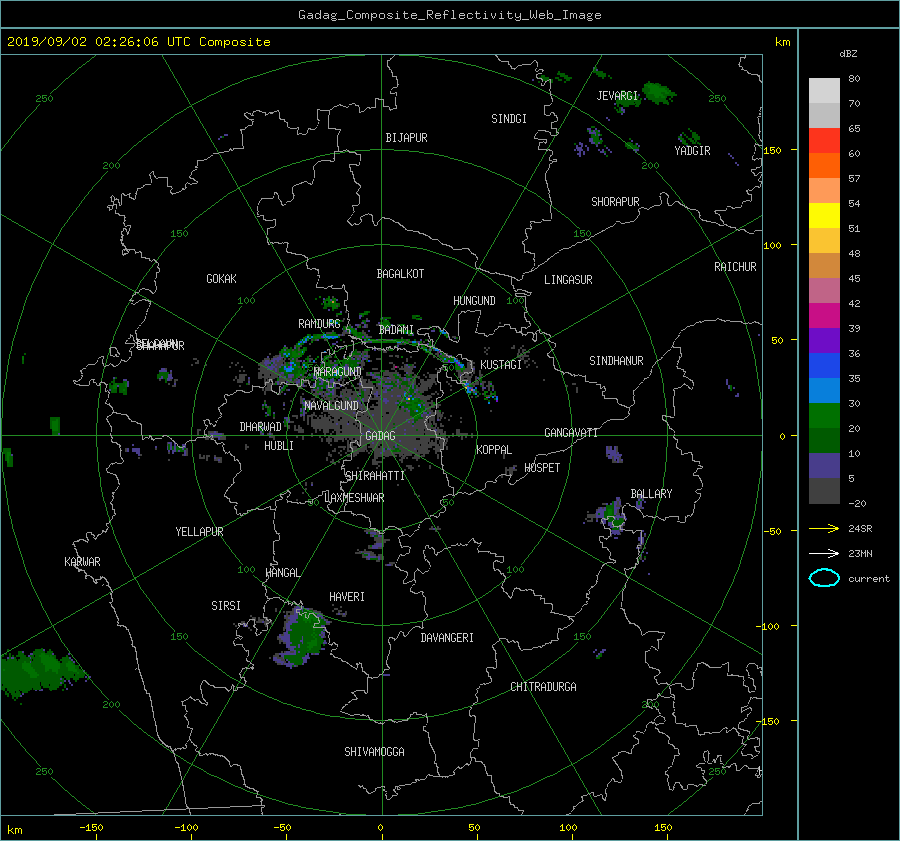The height and width of the screenshot is (841, 900).
Task: Click the Gadag_Composite_Reflectivity_Web_Image title
Action: [449, 15]
